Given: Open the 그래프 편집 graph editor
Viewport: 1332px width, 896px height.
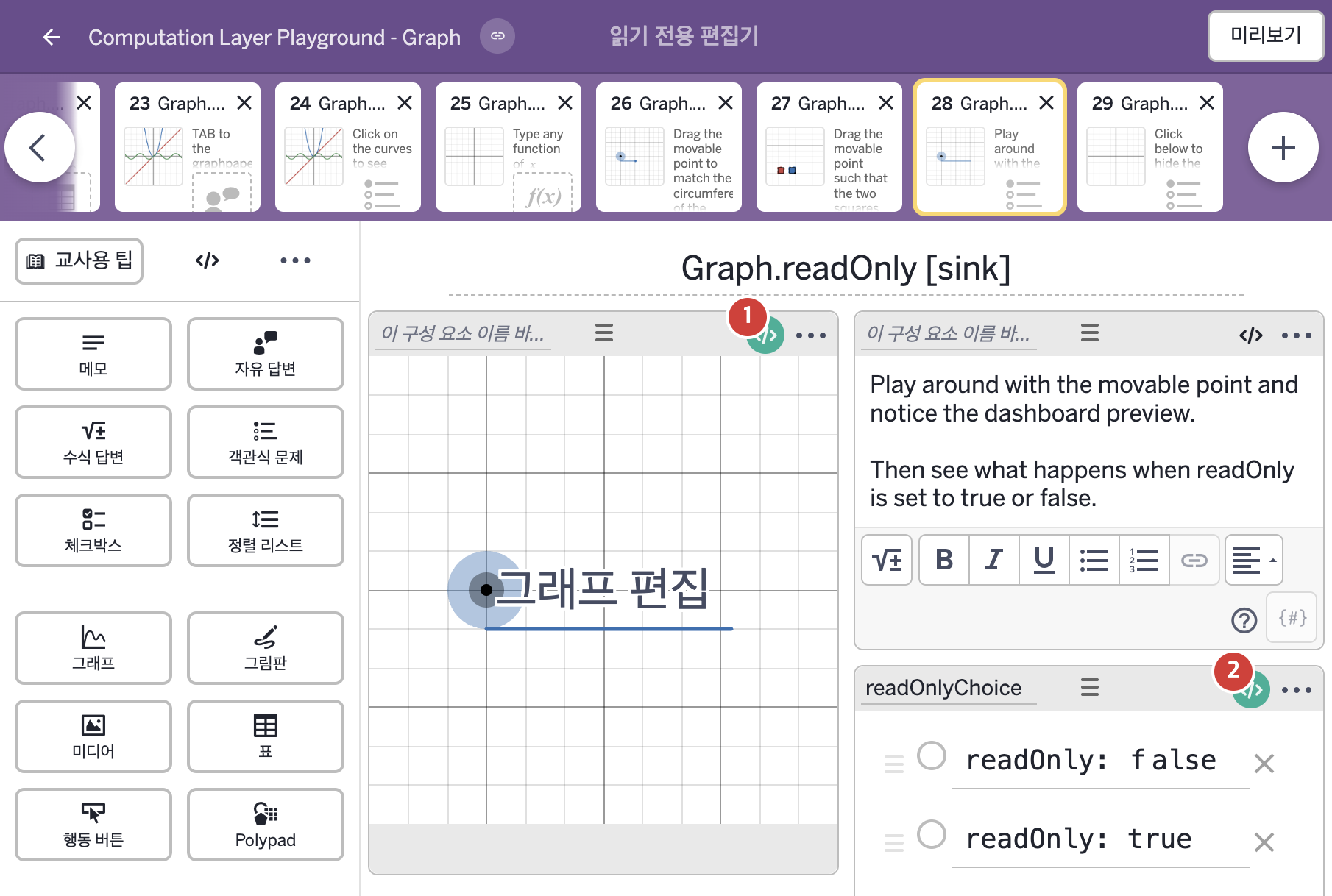Looking at the screenshot, I should coord(603,589).
